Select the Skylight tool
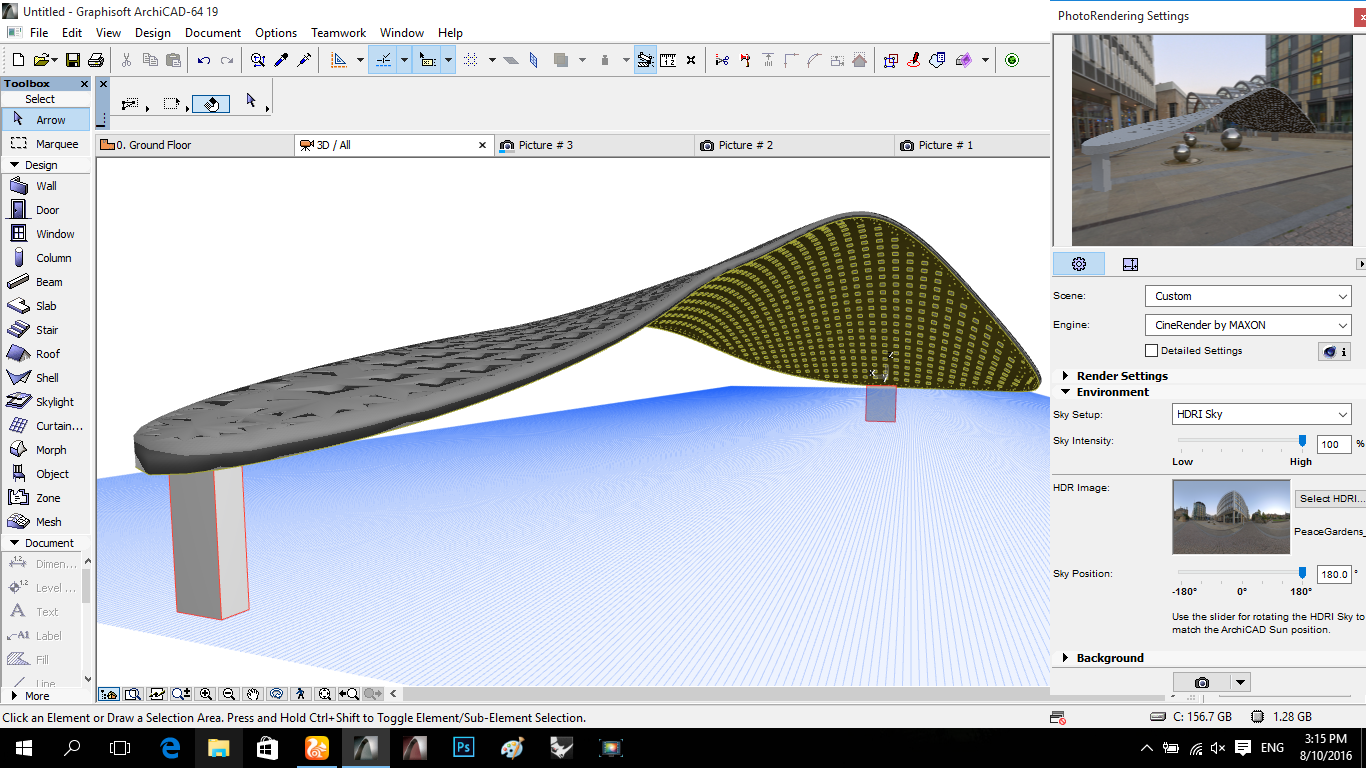 point(54,402)
